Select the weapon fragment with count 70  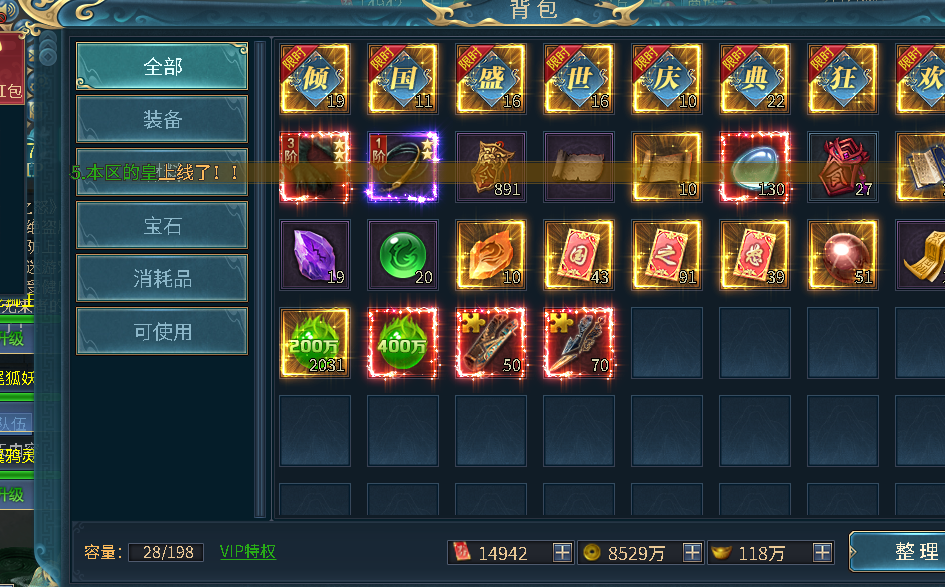tap(579, 342)
